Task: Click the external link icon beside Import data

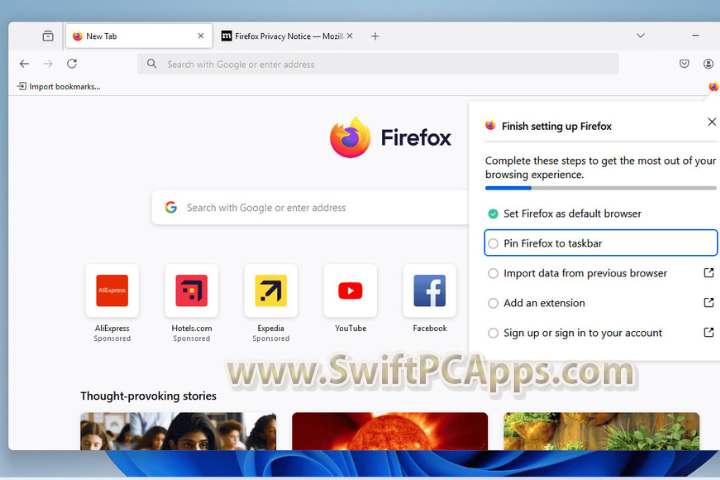Action: click(x=709, y=273)
